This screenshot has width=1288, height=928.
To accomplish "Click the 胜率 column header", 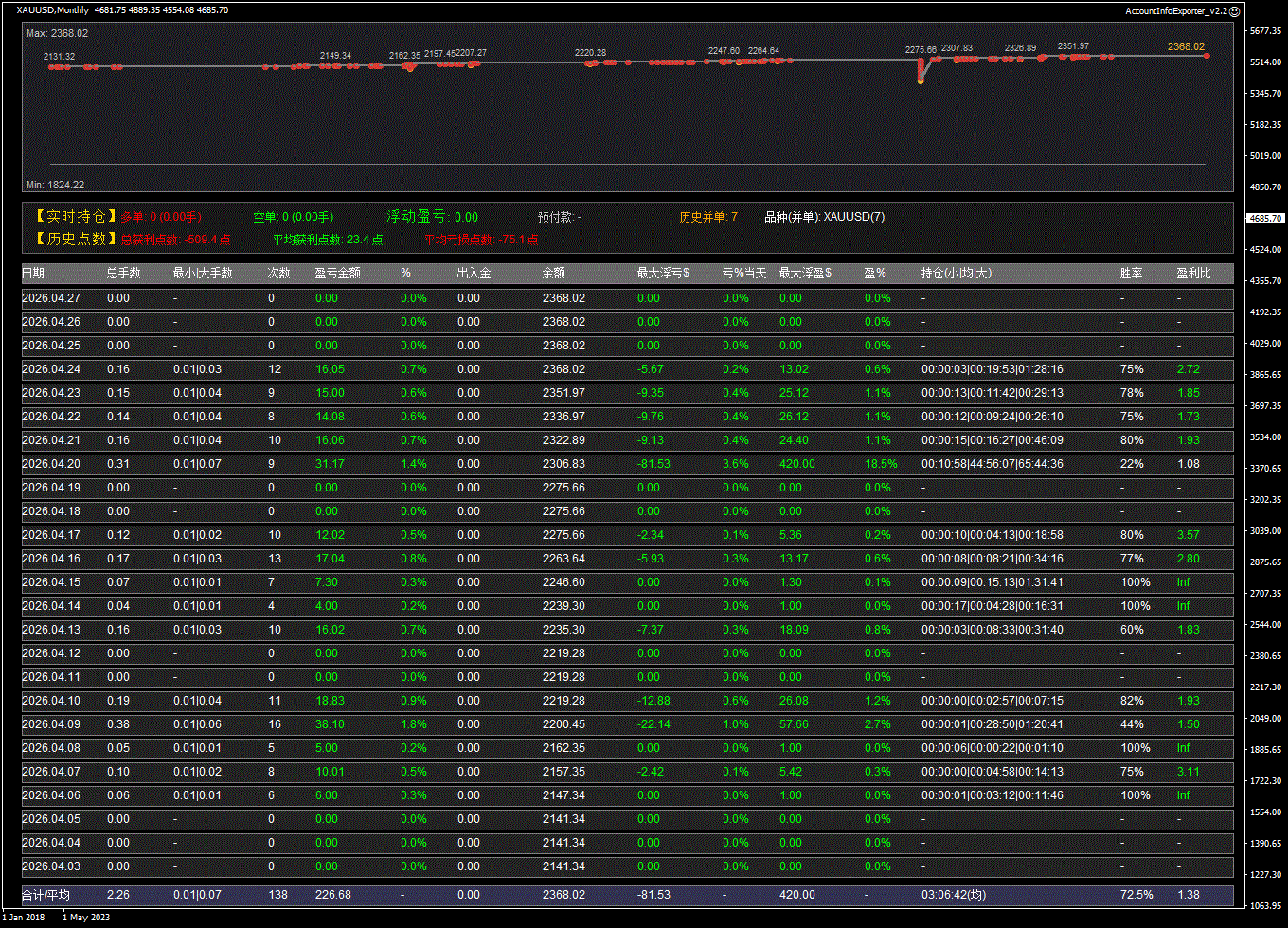I will 1131,274.
